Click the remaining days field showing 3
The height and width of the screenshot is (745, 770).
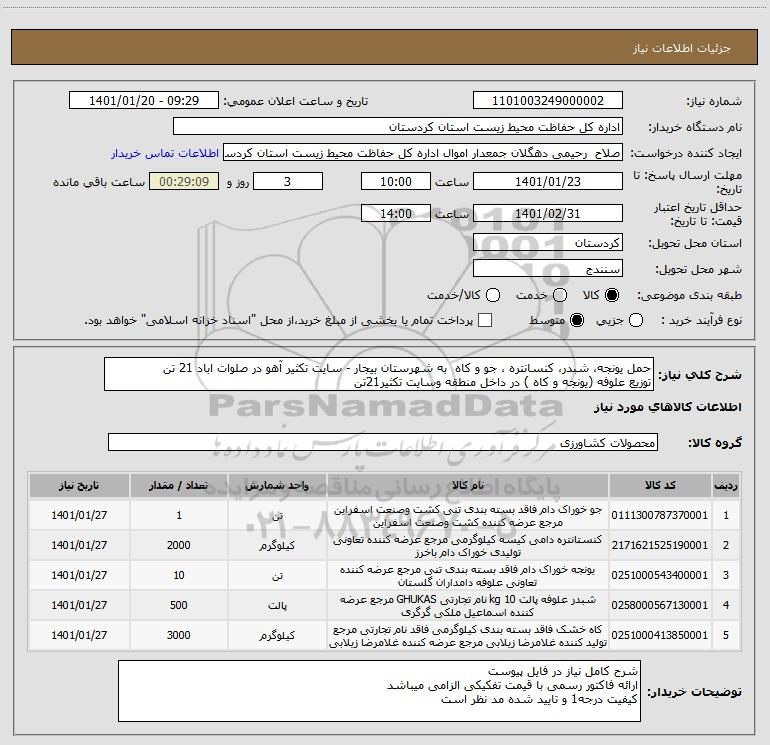[288, 181]
